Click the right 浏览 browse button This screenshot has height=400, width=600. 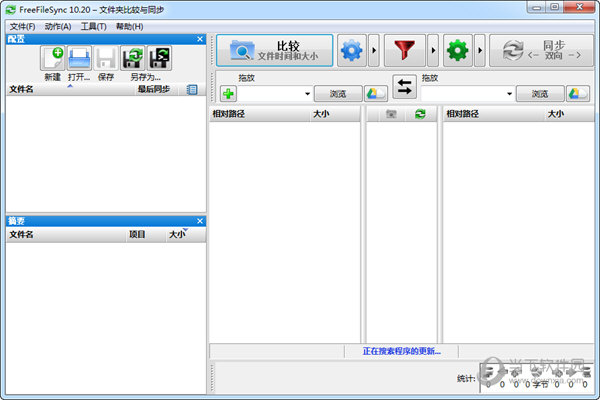pyautogui.click(x=540, y=94)
